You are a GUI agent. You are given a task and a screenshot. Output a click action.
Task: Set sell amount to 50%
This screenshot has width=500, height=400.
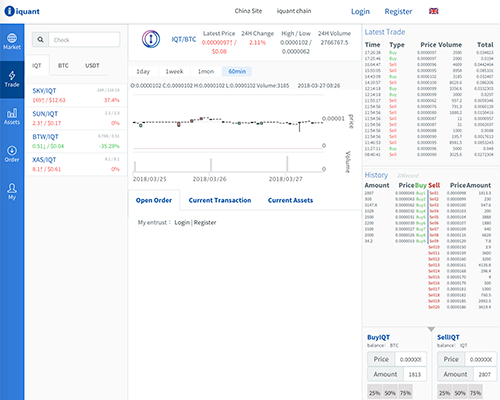coord(460,393)
